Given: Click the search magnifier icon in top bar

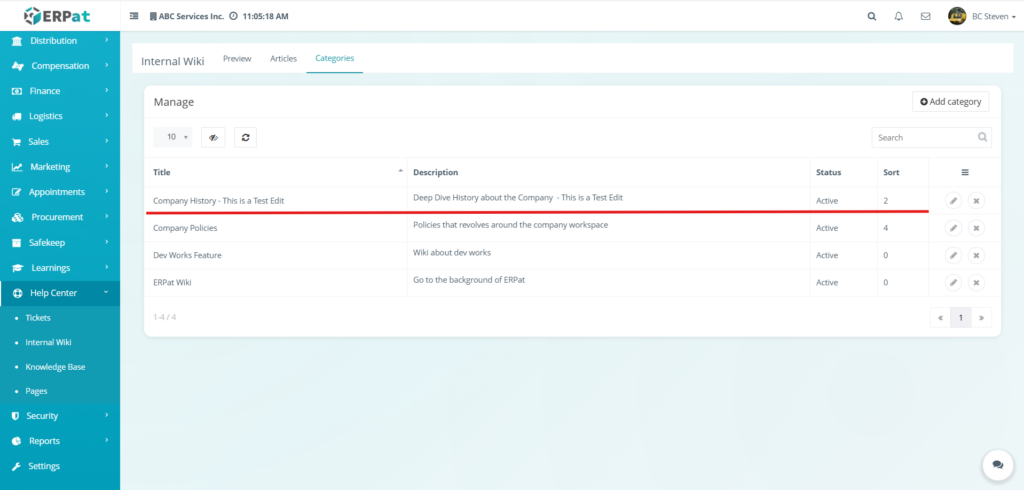Looking at the screenshot, I should point(872,16).
